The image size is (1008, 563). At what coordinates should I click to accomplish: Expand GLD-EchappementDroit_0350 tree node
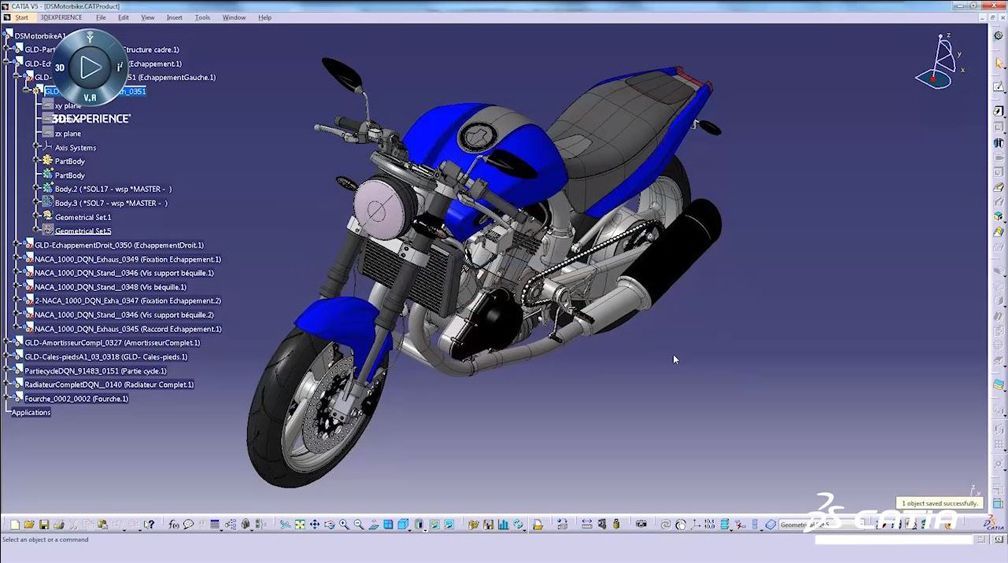tap(17, 245)
